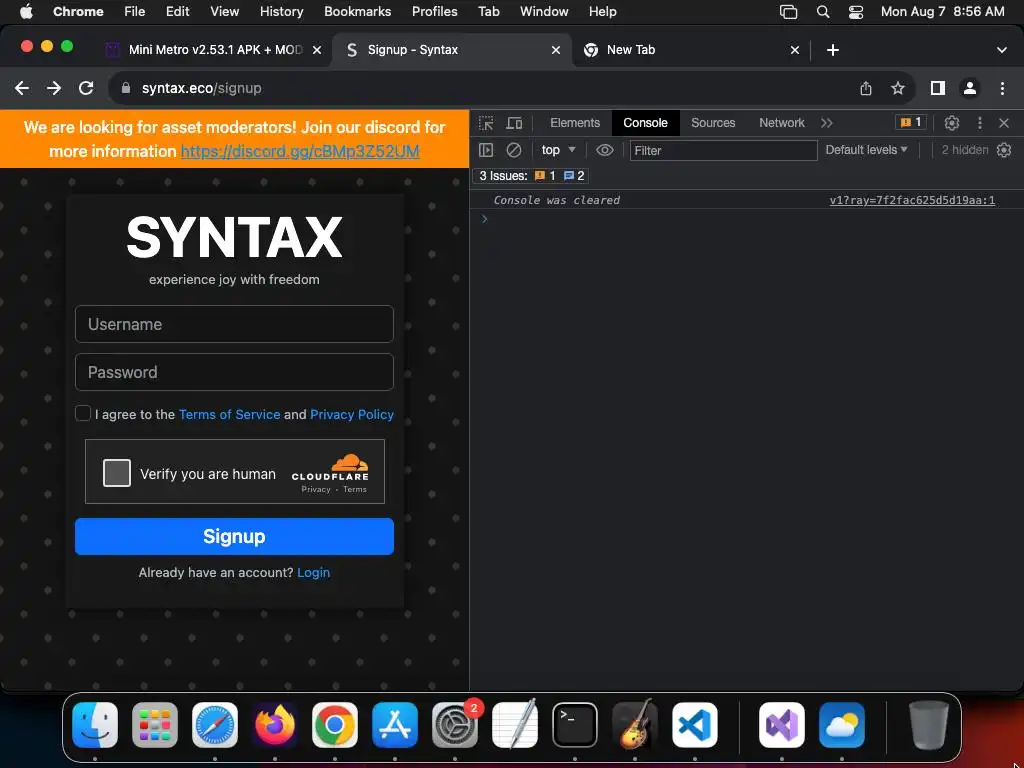Tick the Verify you are human checkbox
This screenshot has height=768, width=1024.
tap(117, 473)
